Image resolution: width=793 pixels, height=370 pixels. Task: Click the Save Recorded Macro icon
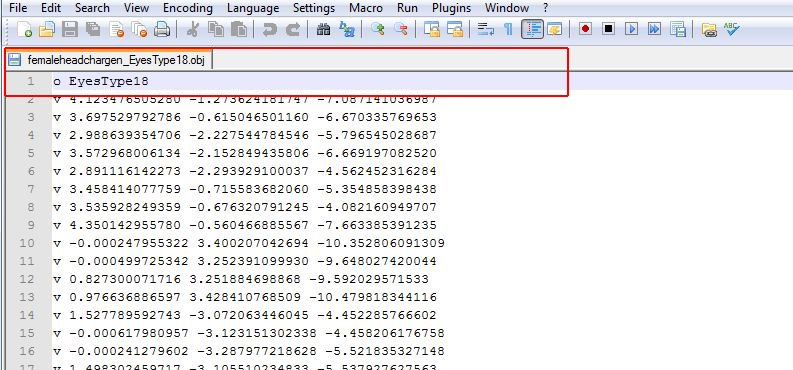(677, 29)
